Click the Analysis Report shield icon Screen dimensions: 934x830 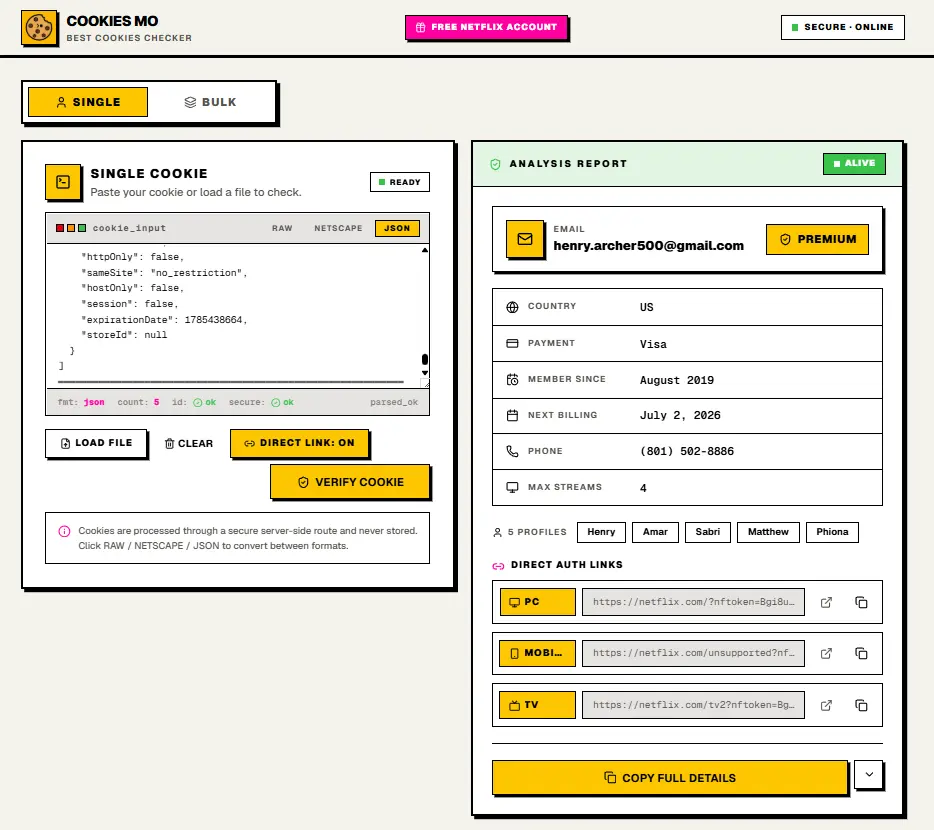click(495, 164)
